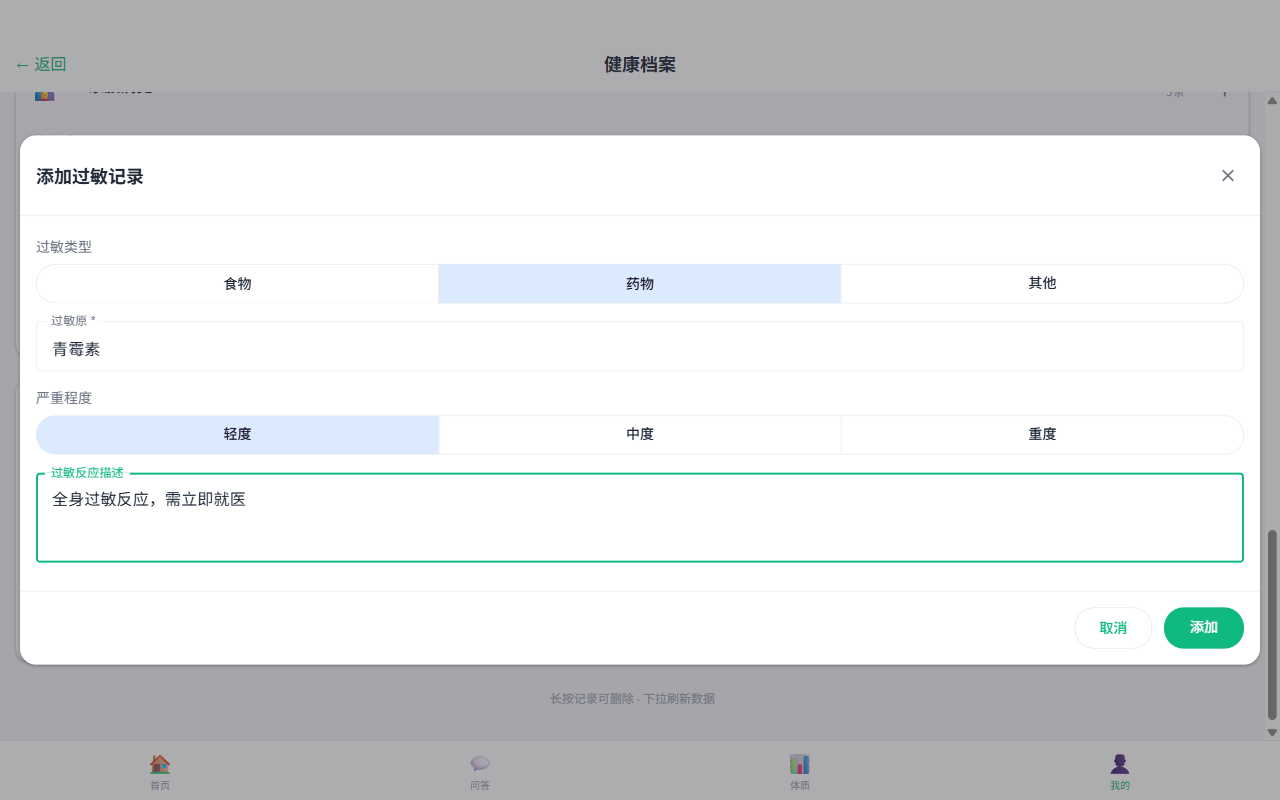Screen dimensions: 1280x800
Task: Open the 首页 home icon in bottom navigation
Action: click(x=160, y=765)
